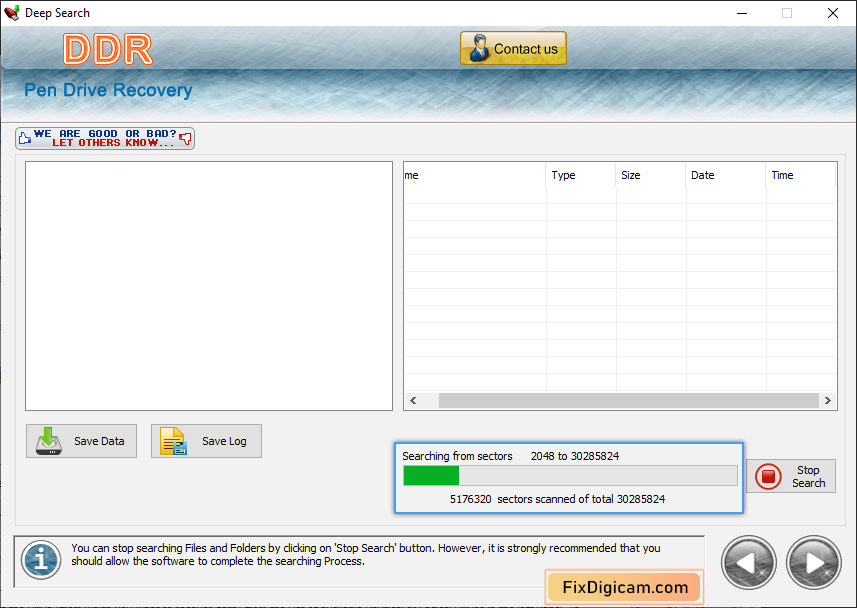The height and width of the screenshot is (608, 857).
Task: Click the file list left scroll arrow
Action: click(413, 400)
